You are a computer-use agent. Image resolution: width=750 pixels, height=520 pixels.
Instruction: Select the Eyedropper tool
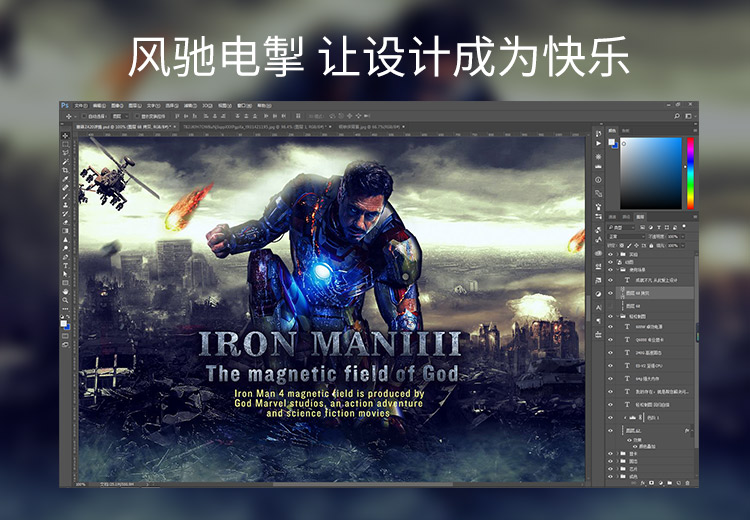(66, 179)
